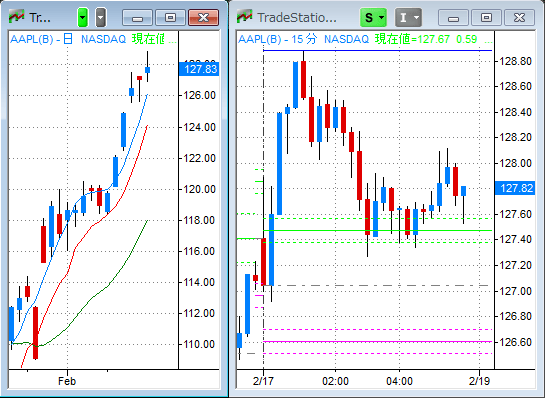Click 126.00 price label on left chart axis
The image size is (545, 398).
[x=200, y=95]
